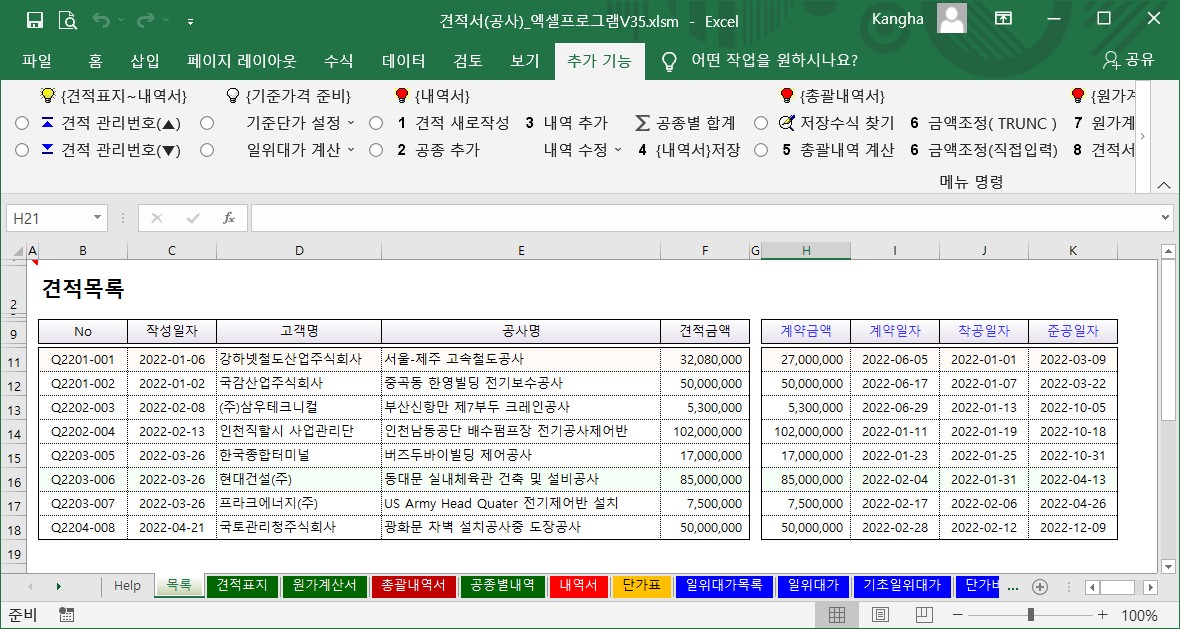This screenshot has height=629, width=1180.
Task: Click the formula bar input field
Action: [703, 218]
